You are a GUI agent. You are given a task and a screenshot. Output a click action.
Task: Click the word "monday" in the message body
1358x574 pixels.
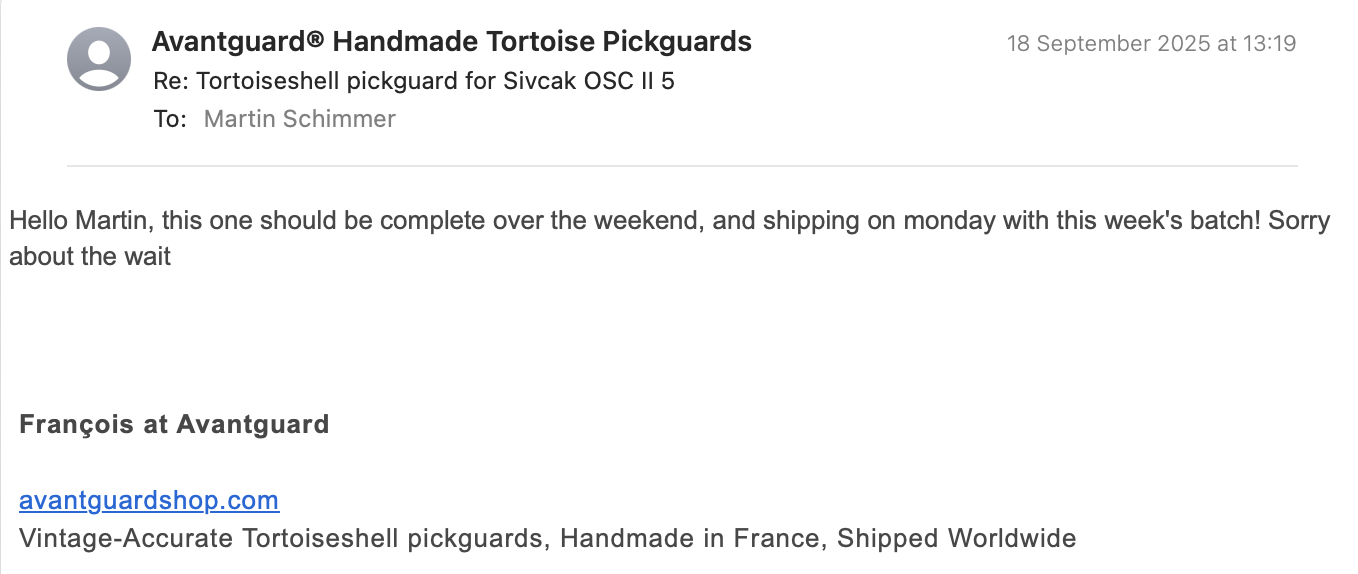click(x=896, y=220)
